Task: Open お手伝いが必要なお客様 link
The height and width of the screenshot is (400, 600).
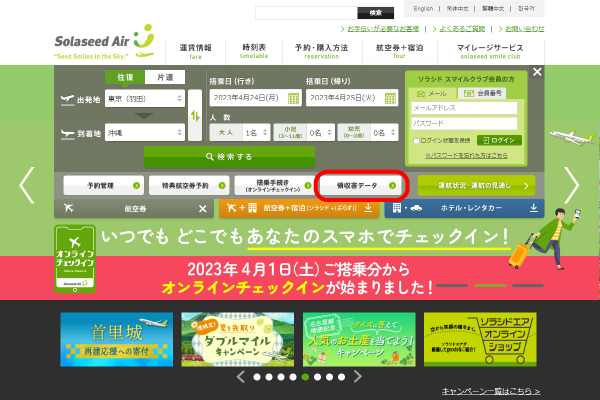Action: tap(383, 29)
